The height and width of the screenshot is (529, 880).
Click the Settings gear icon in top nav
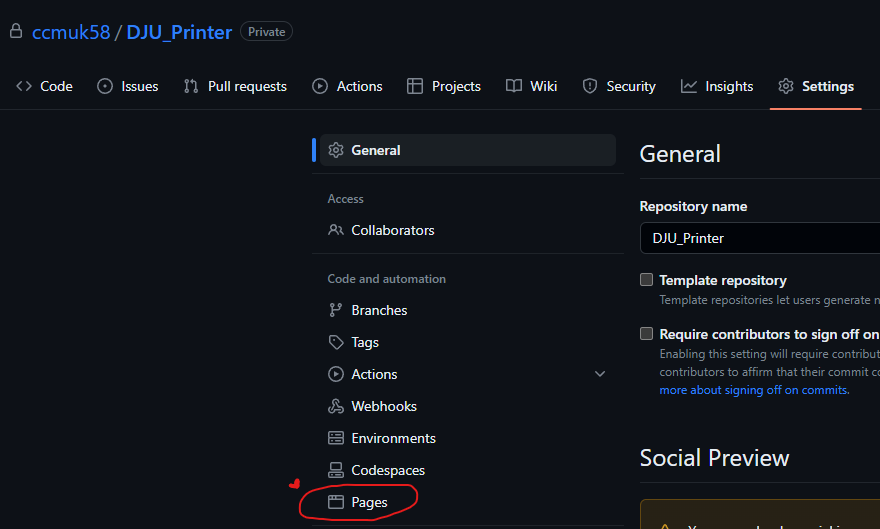point(786,86)
